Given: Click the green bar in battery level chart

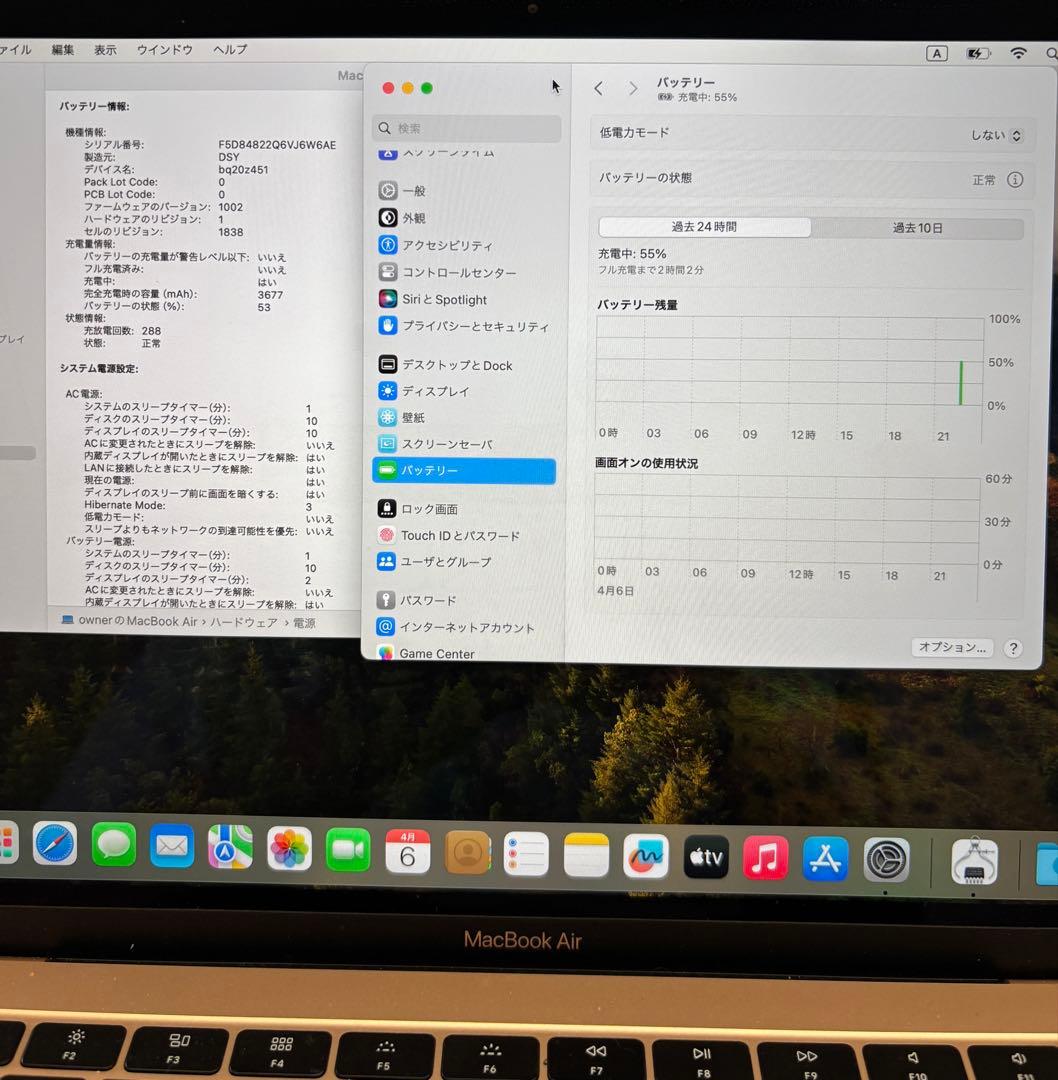Looking at the screenshot, I should (x=961, y=382).
